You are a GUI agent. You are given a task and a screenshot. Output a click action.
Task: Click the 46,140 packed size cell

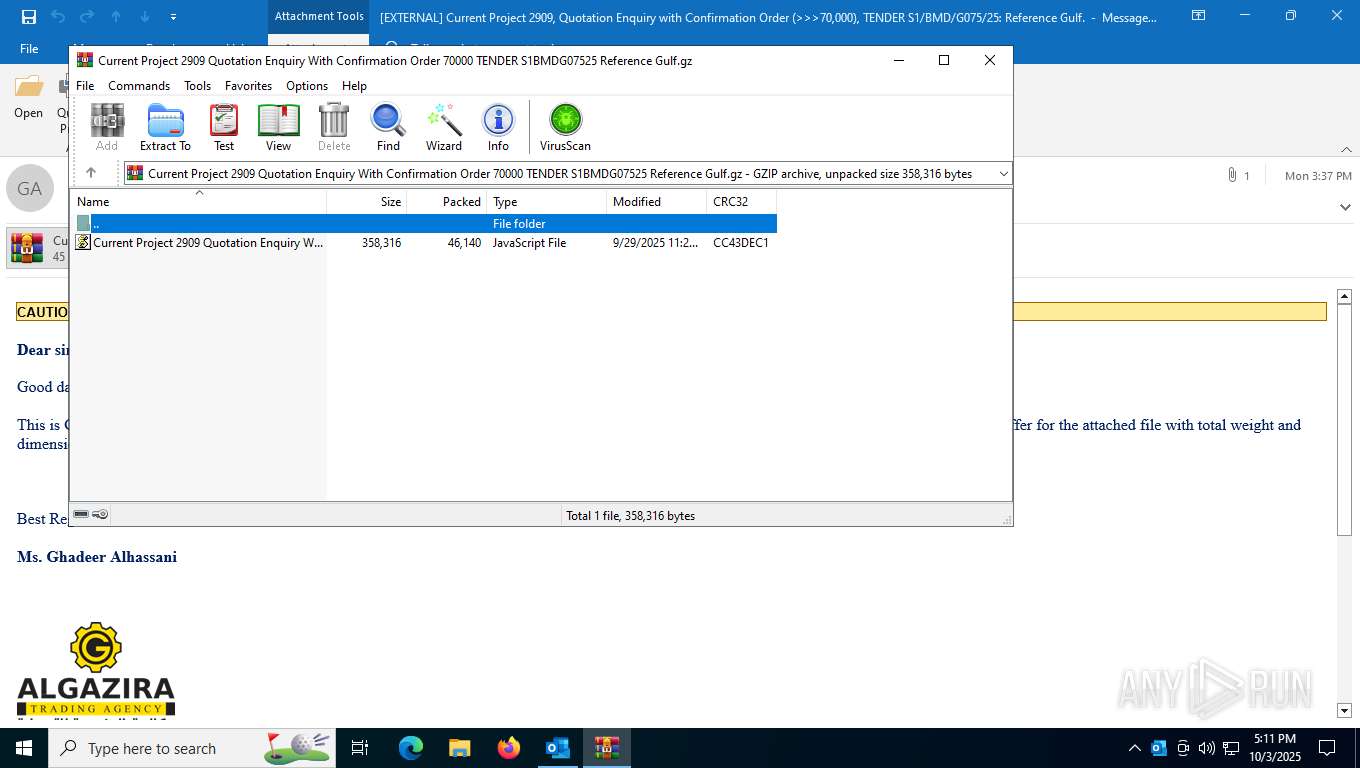pyautogui.click(x=464, y=243)
